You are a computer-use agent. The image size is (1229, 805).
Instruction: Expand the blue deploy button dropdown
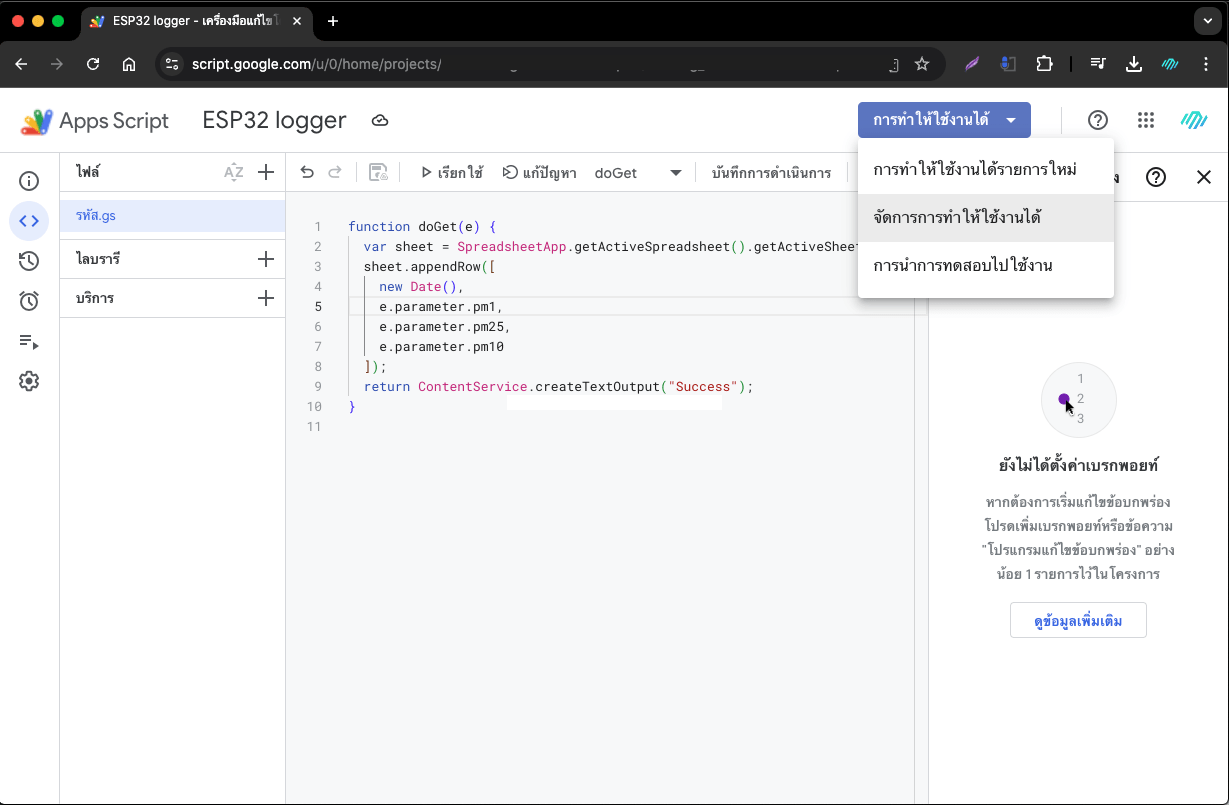(x=1012, y=120)
